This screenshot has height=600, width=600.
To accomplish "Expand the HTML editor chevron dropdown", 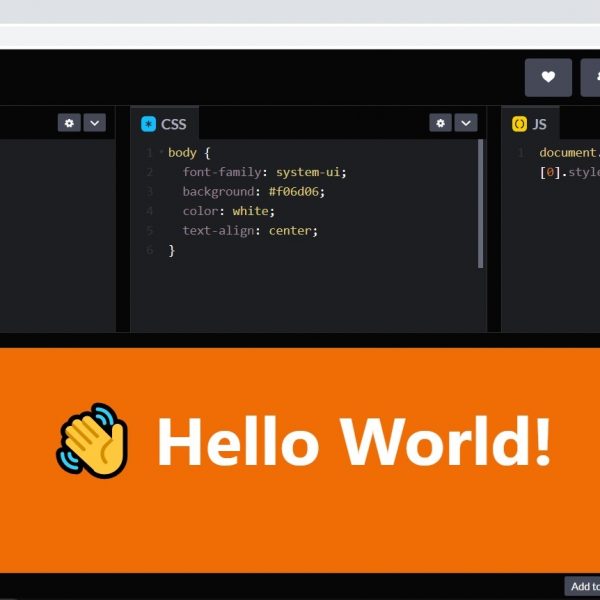I will [94, 123].
